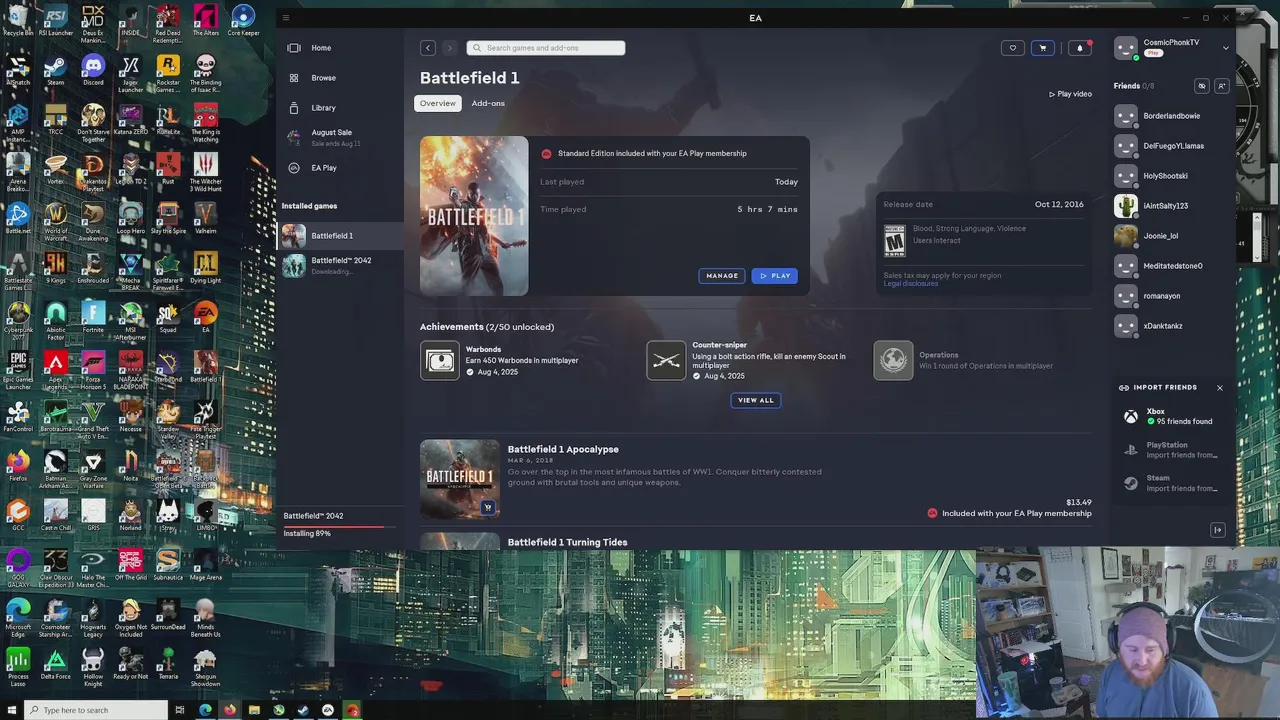Click the Play video link
1280x720 pixels.
pos(1070,94)
